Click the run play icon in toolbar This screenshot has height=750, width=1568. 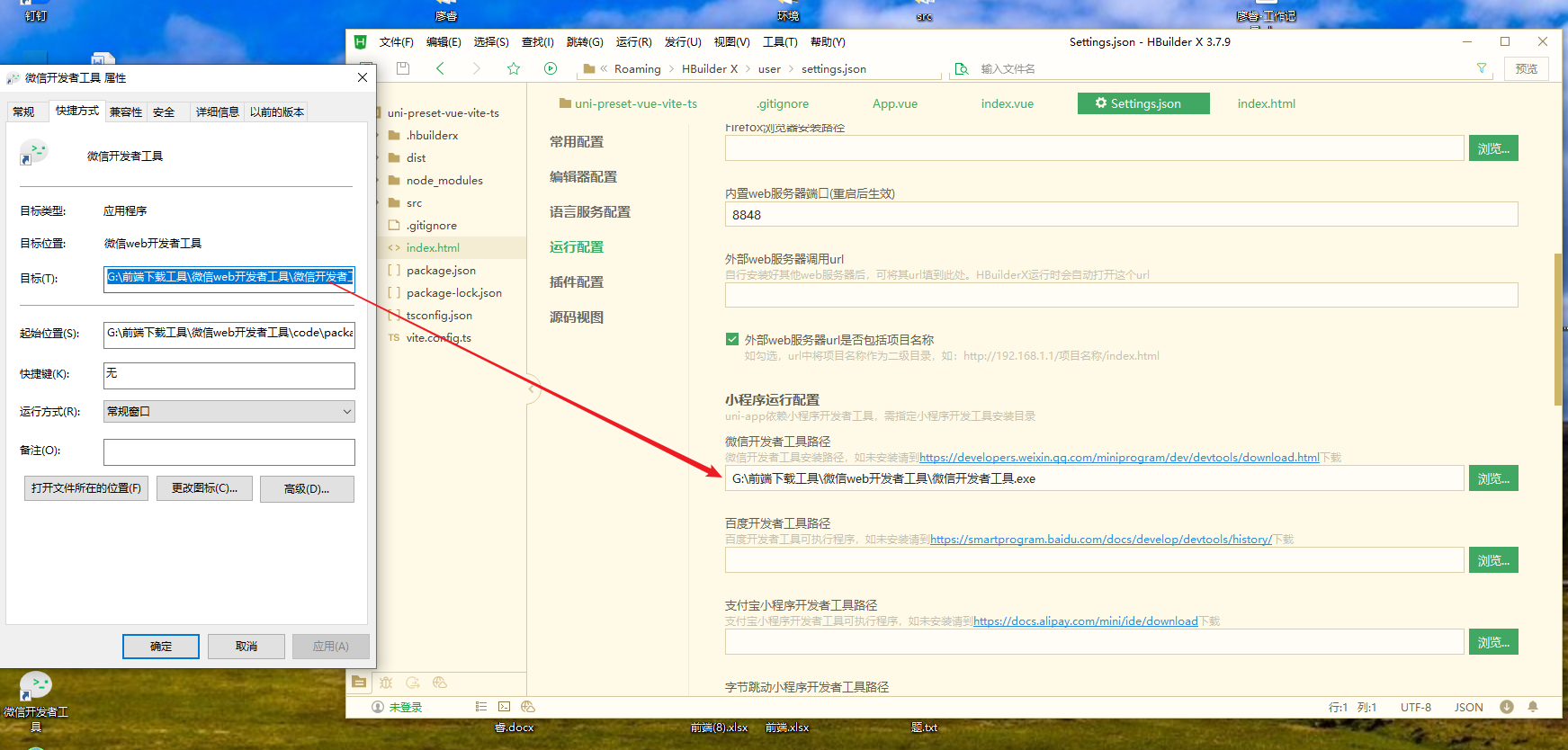551,68
